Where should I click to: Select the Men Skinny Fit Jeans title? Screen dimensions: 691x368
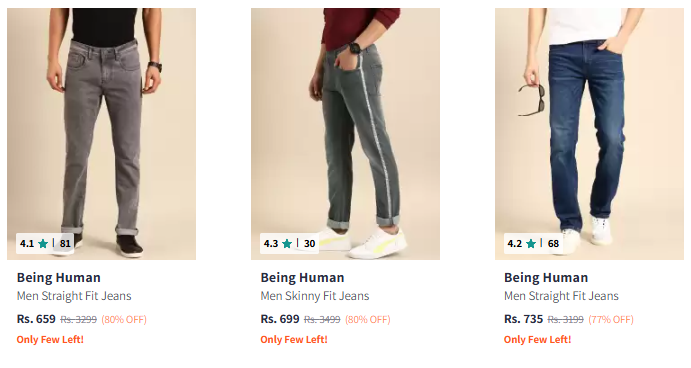[315, 296]
